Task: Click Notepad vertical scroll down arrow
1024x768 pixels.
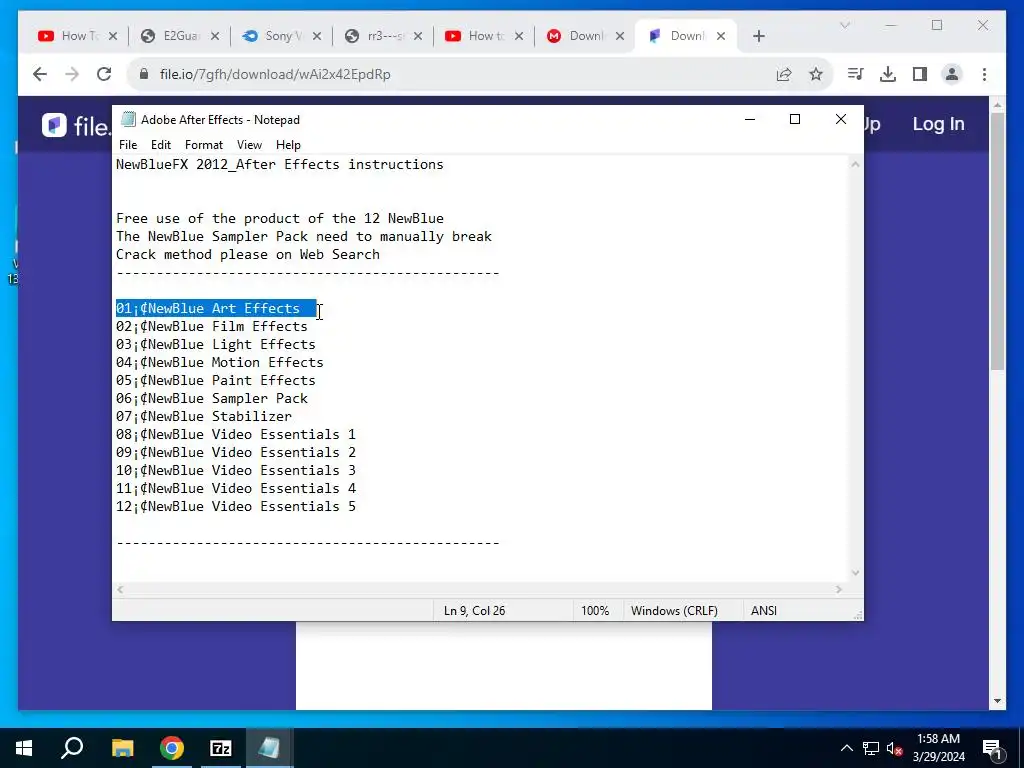Action: pos(855,573)
